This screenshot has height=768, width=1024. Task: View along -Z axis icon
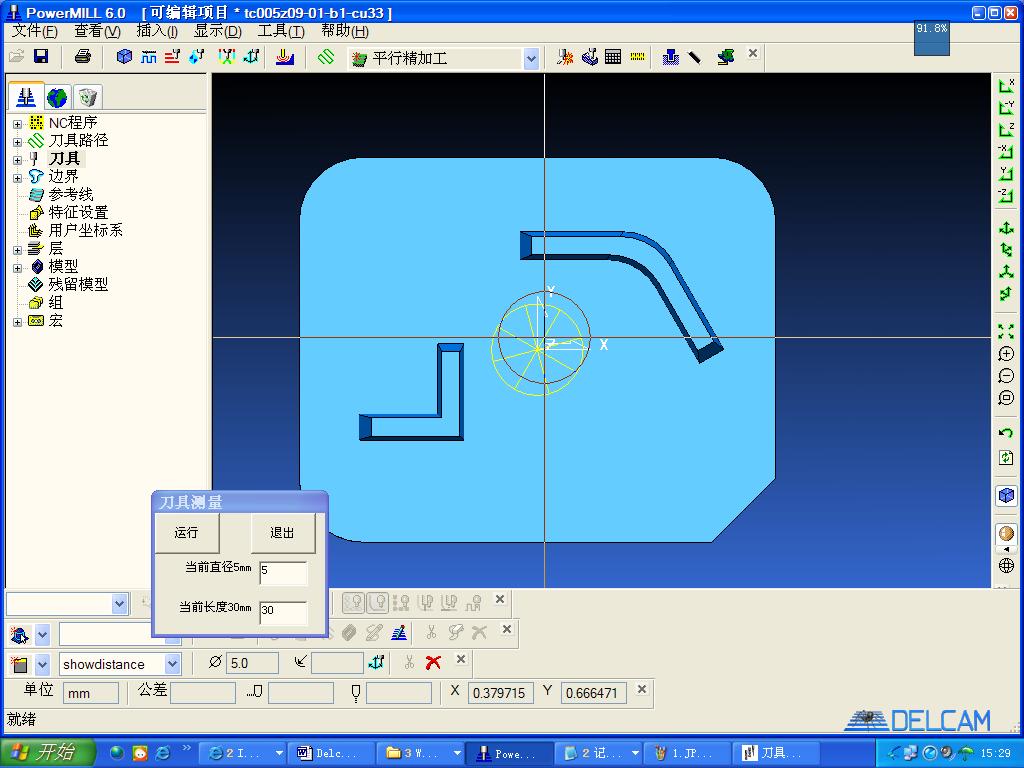1006,195
